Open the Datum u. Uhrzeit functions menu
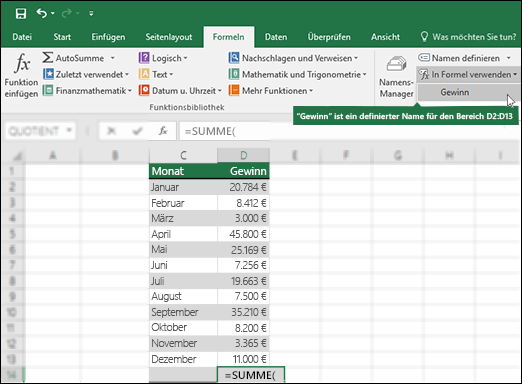Screen dimensions: 522x384 180,90
